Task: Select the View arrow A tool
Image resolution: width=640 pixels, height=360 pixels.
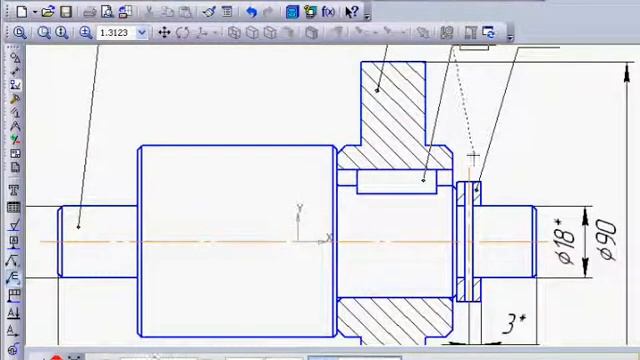Action: [x=14, y=331]
